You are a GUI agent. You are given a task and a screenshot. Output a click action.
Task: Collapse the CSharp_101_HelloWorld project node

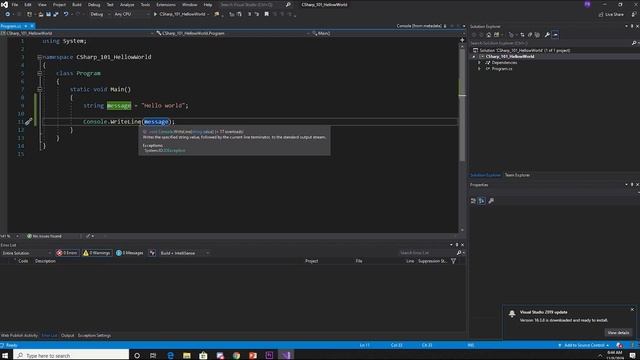[x=474, y=57]
